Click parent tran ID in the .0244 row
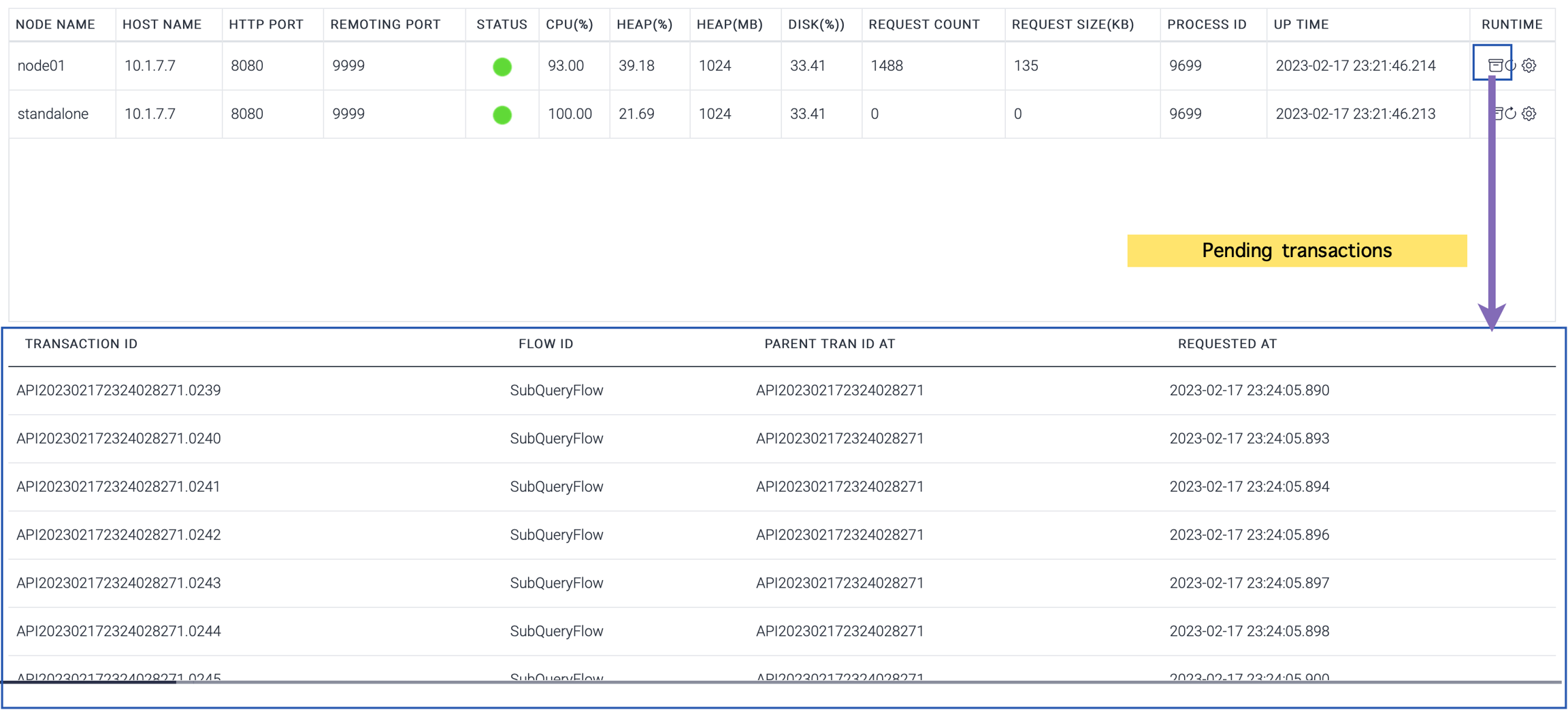The height and width of the screenshot is (710, 1568). click(x=839, y=632)
